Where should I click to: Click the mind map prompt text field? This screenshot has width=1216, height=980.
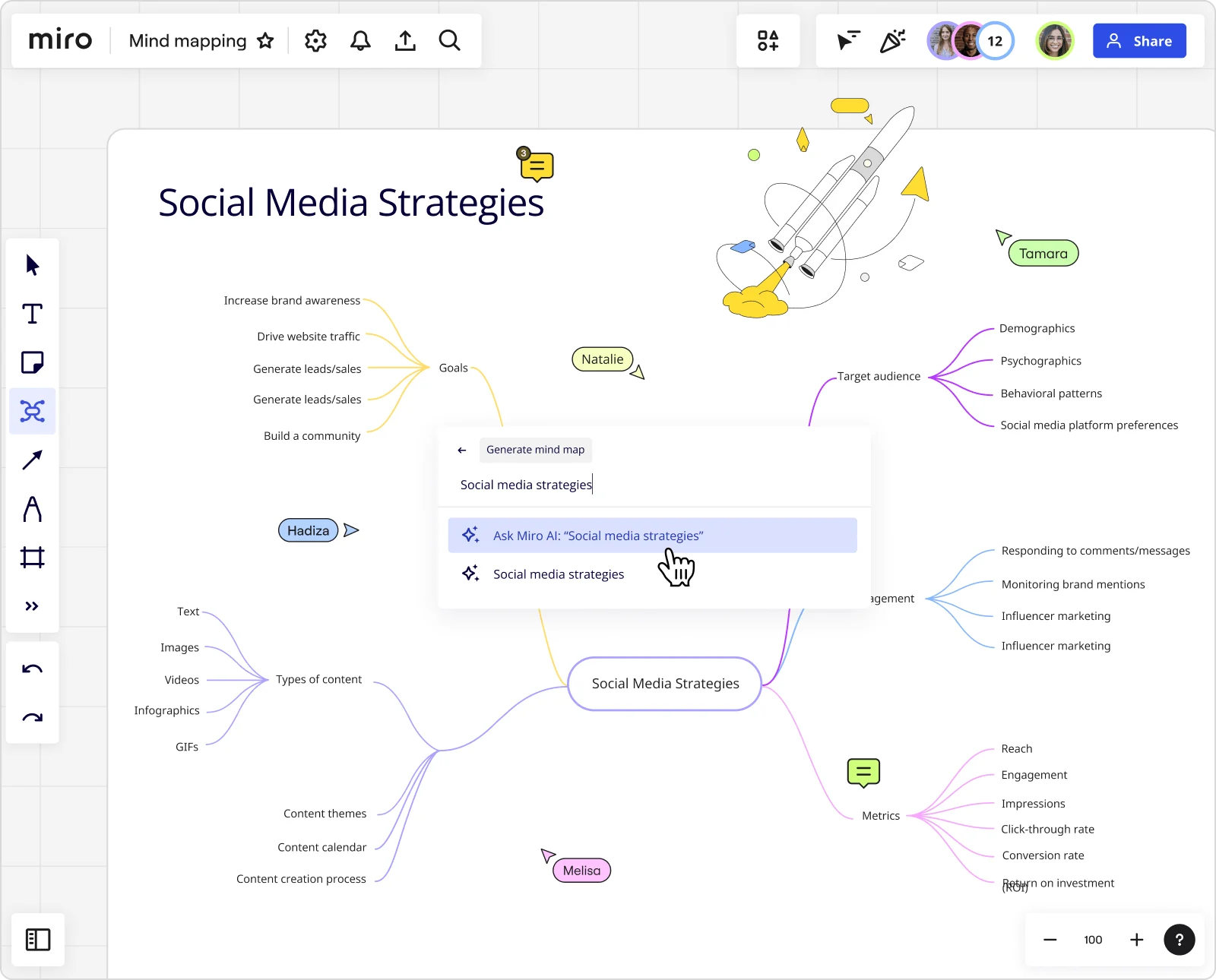(x=654, y=485)
